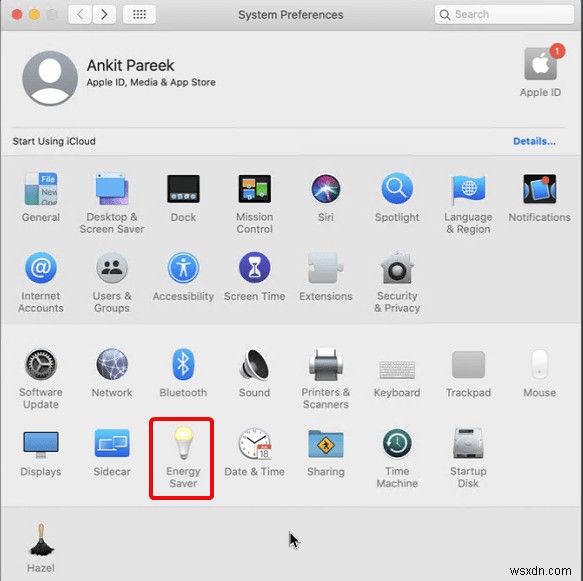Click the user profile avatar picture
The width and height of the screenshot is (583, 581).
point(50,78)
